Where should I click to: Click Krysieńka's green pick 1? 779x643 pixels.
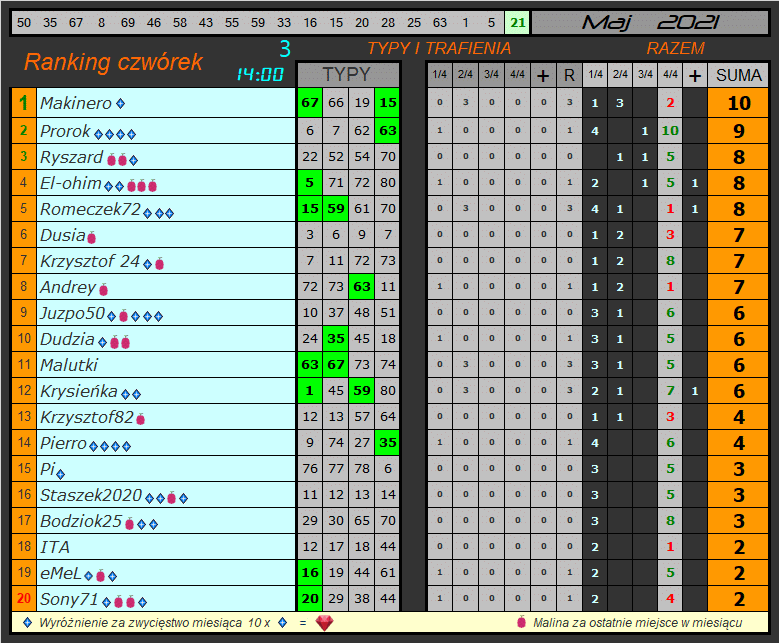point(310,391)
